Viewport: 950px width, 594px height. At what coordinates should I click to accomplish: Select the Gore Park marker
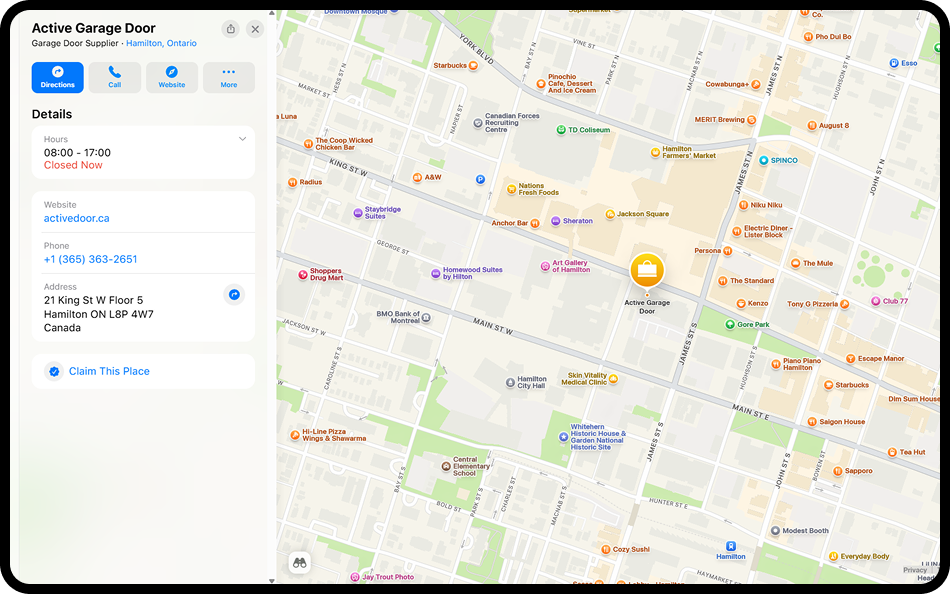pos(730,324)
